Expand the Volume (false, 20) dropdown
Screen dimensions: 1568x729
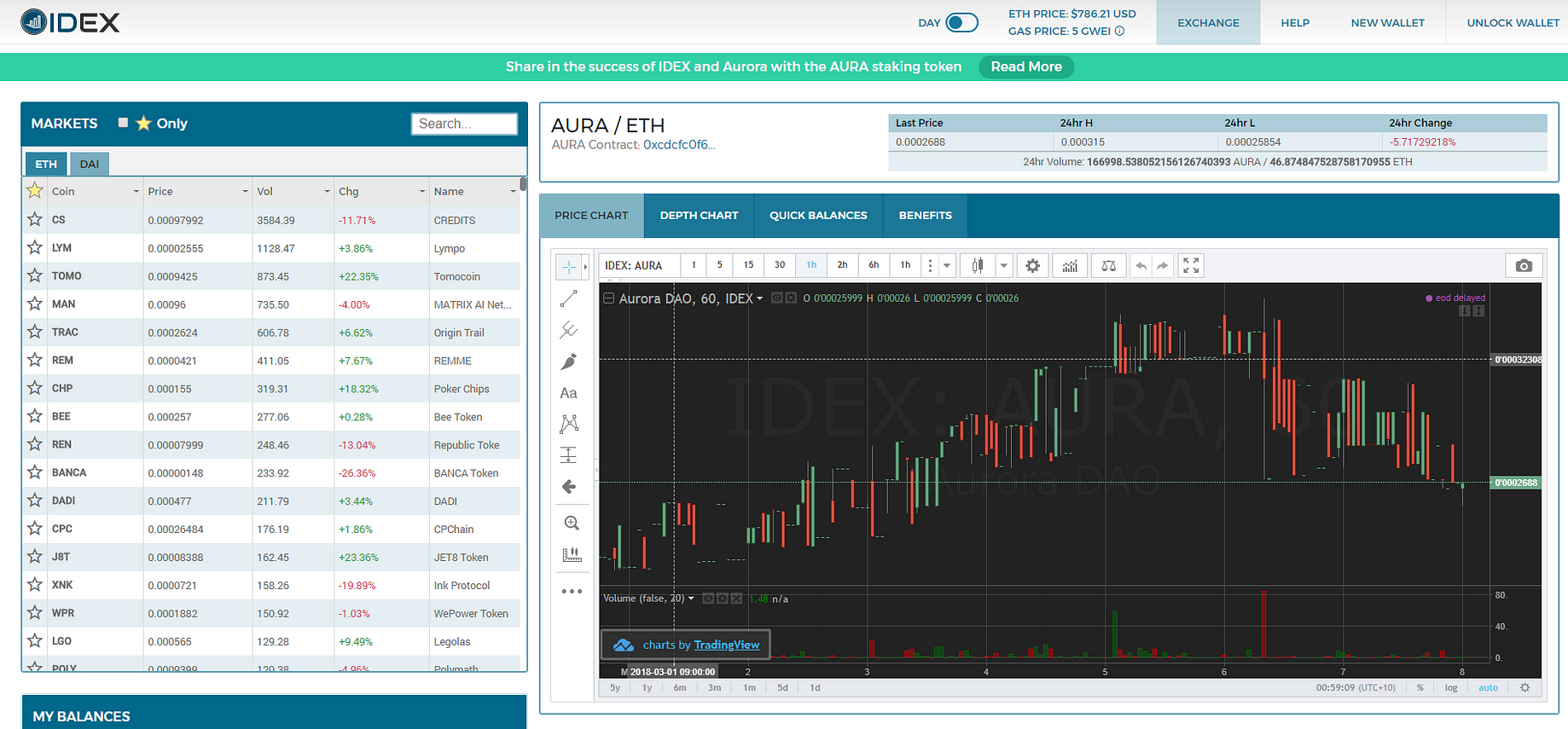(x=691, y=599)
